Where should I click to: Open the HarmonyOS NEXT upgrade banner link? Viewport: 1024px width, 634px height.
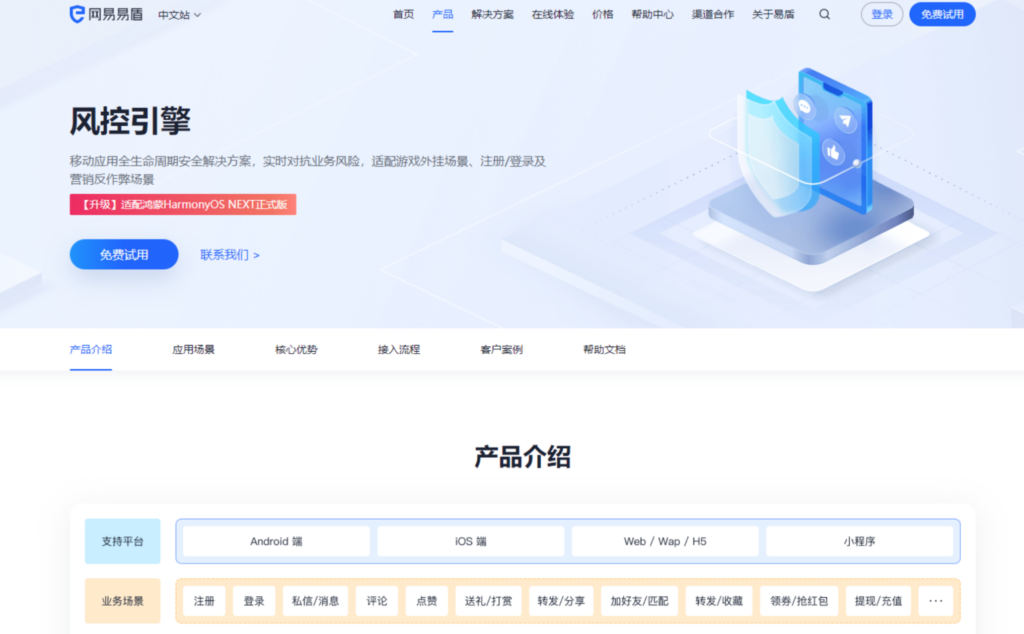tap(181, 204)
